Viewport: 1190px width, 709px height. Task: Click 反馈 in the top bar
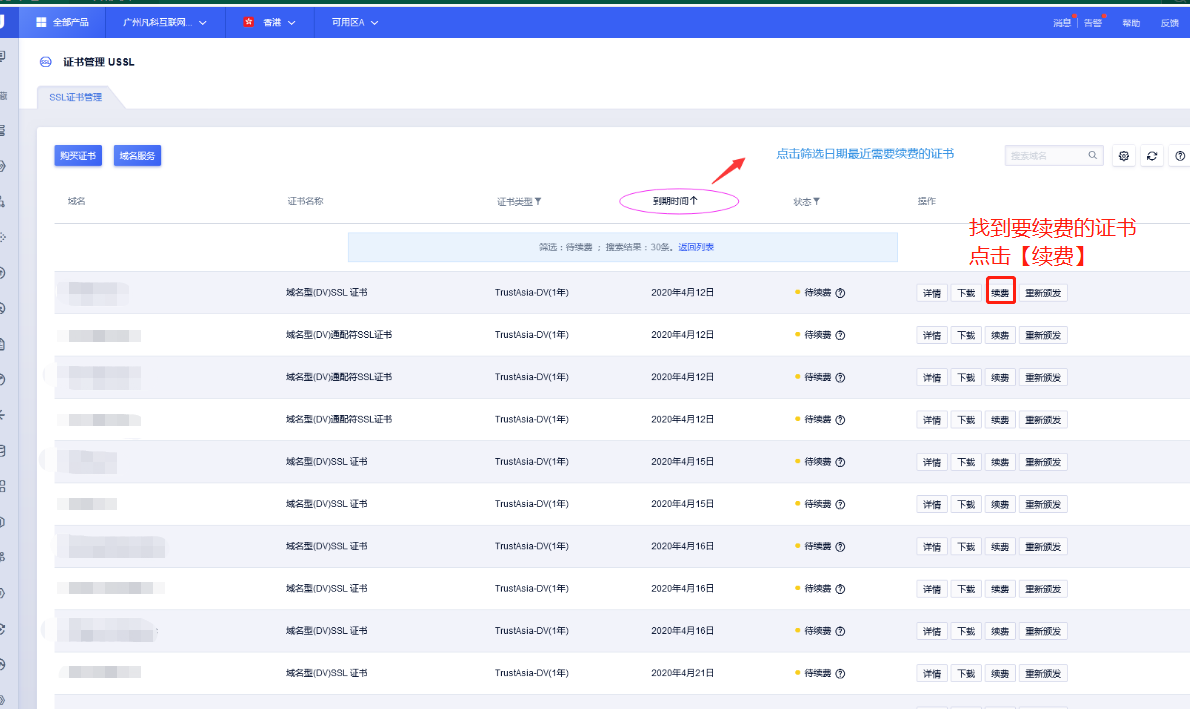click(x=1170, y=23)
